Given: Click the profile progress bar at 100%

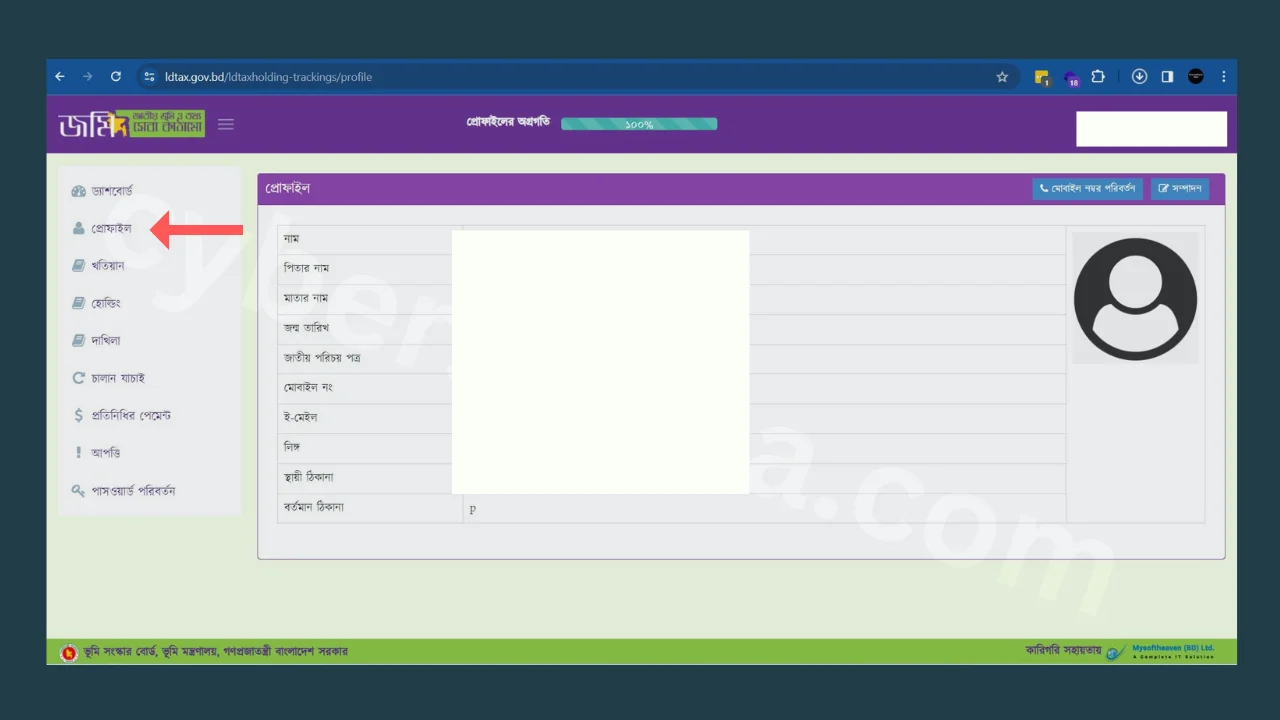Looking at the screenshot, I should tap(639, 124).
